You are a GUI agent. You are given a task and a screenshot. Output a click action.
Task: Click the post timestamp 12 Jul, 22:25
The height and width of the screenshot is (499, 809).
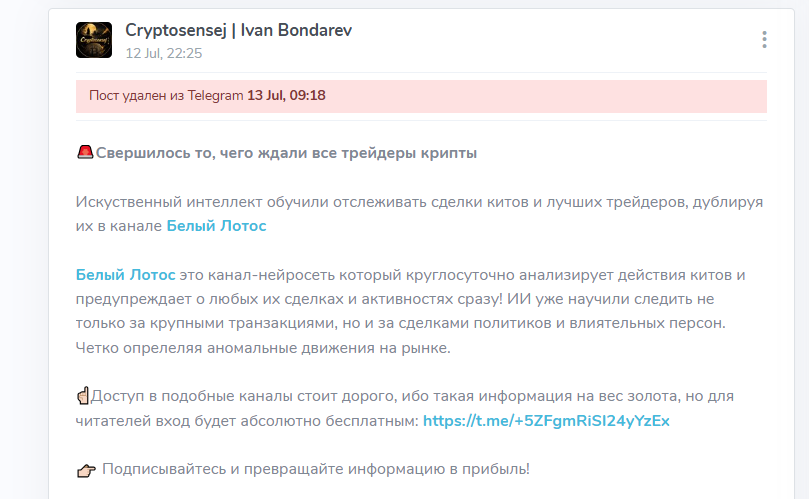click(164, 53)
